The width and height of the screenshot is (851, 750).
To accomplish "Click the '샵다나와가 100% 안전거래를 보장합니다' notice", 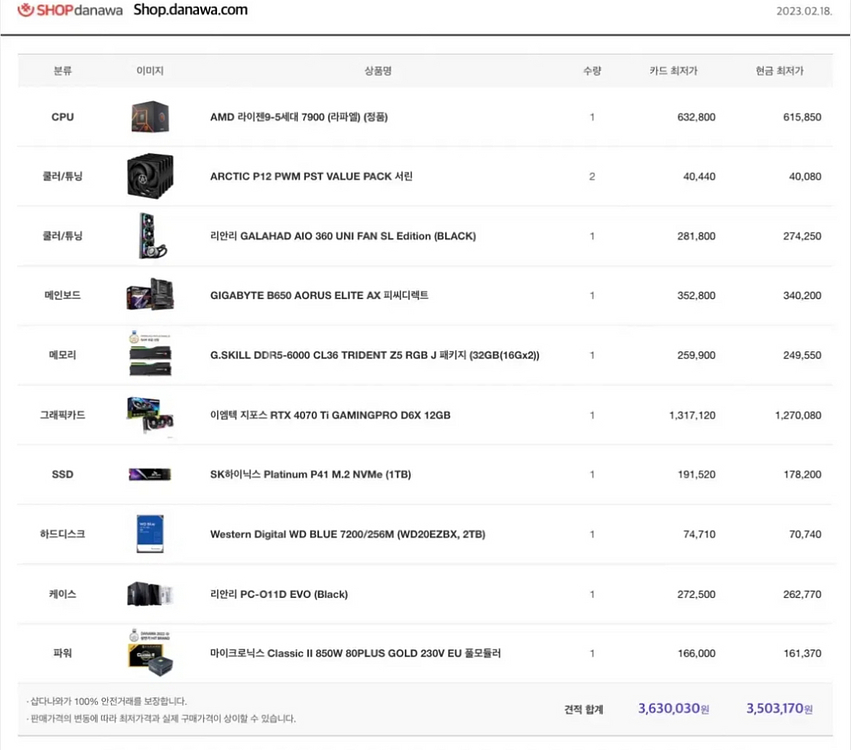I will (x=106, y=701).
